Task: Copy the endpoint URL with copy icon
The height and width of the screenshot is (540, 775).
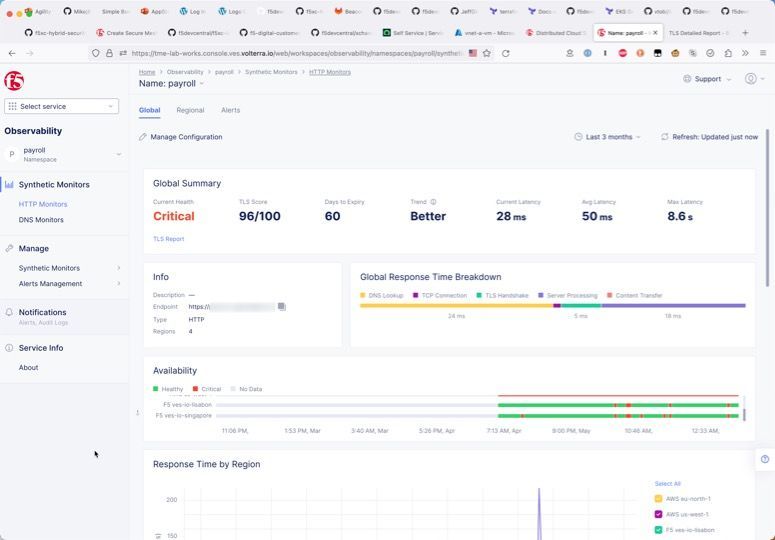Action: (x=282, y=307)
